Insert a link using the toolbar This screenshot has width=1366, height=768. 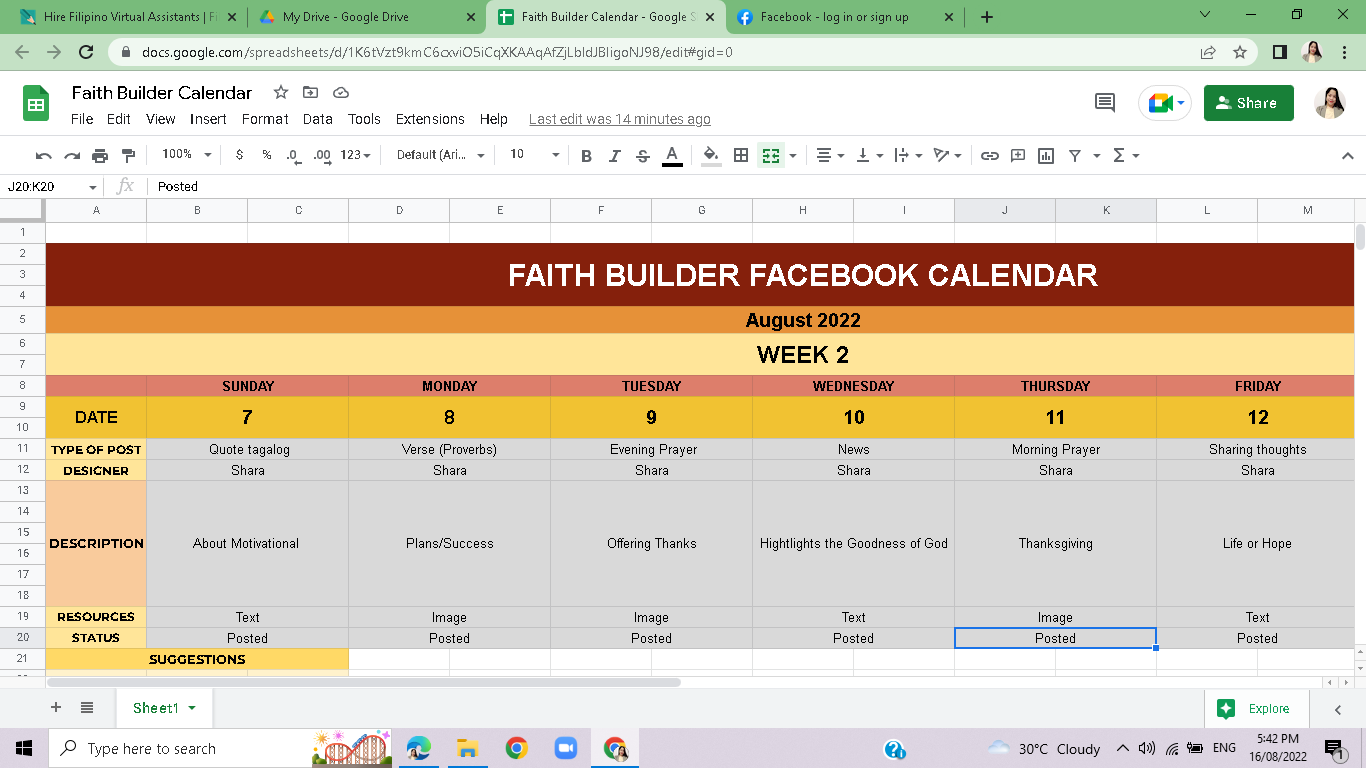[990, 155]
